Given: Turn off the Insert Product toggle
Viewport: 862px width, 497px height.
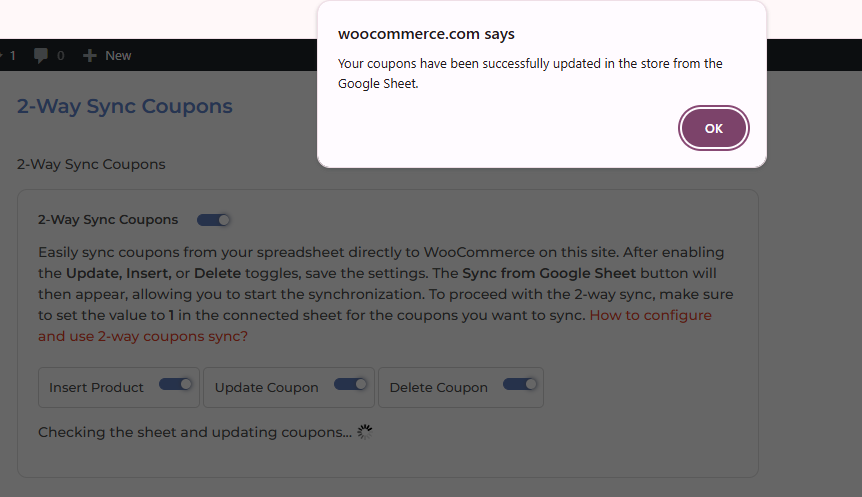Looking at the screenshot, I should 176,384.
